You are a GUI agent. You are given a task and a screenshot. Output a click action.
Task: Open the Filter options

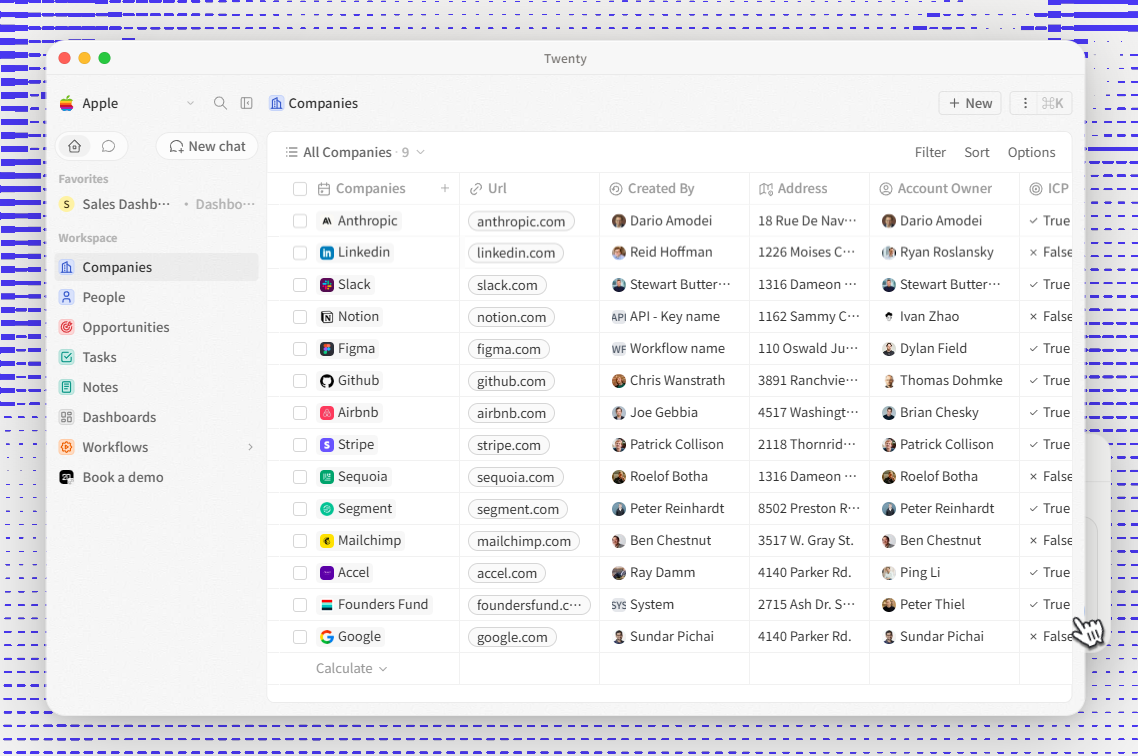pos(930,152)
